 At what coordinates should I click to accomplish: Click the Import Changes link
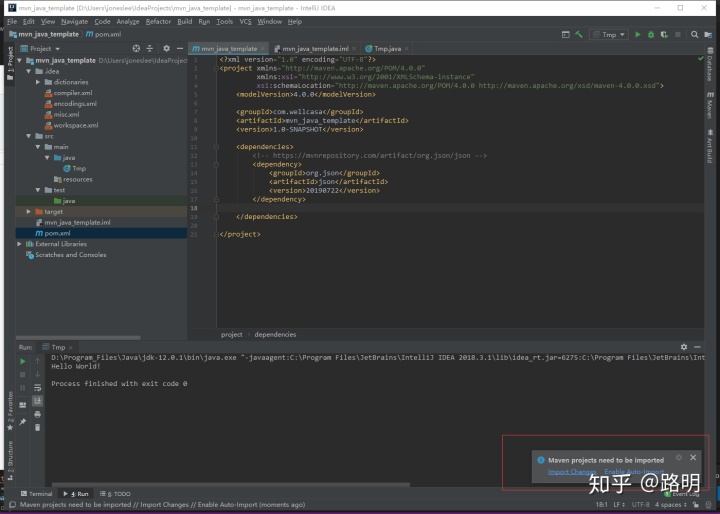(572, 472)
